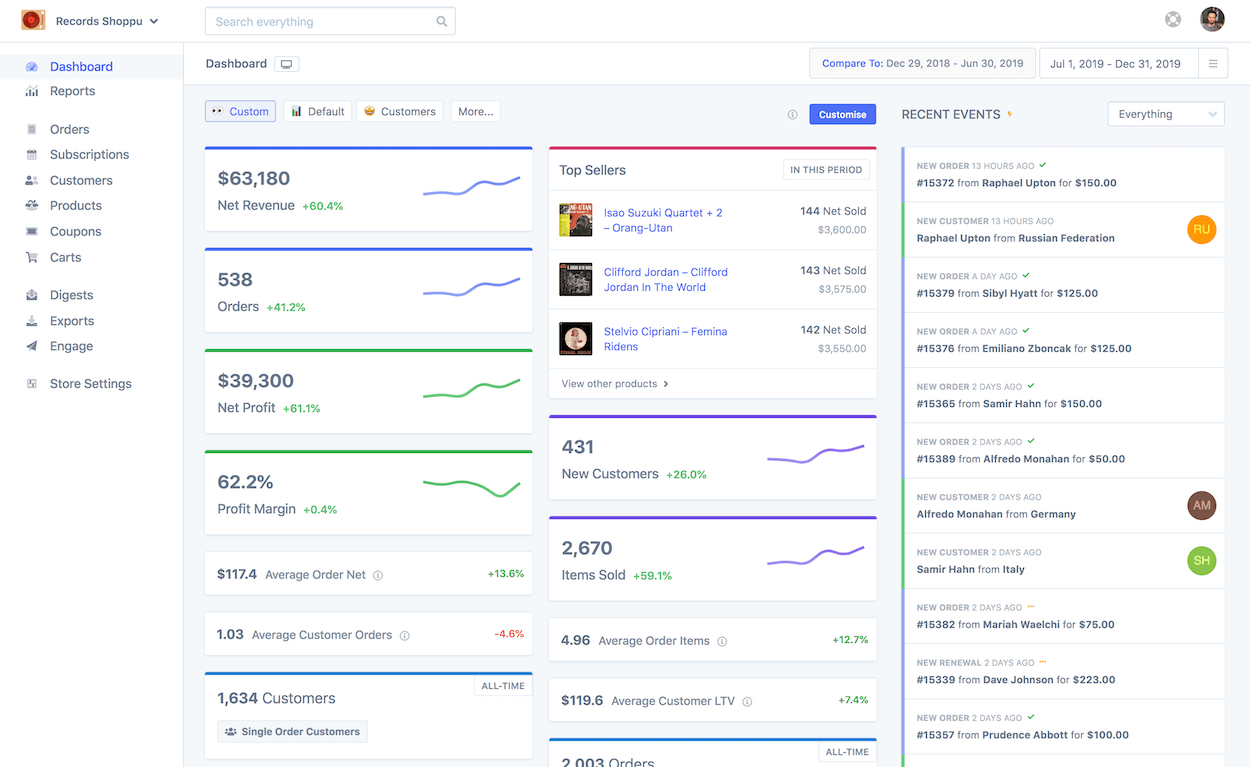Open the Everything events filter dropdown
The width and height of the screenshot is (1250, 767).
(x=1165, y=113)
